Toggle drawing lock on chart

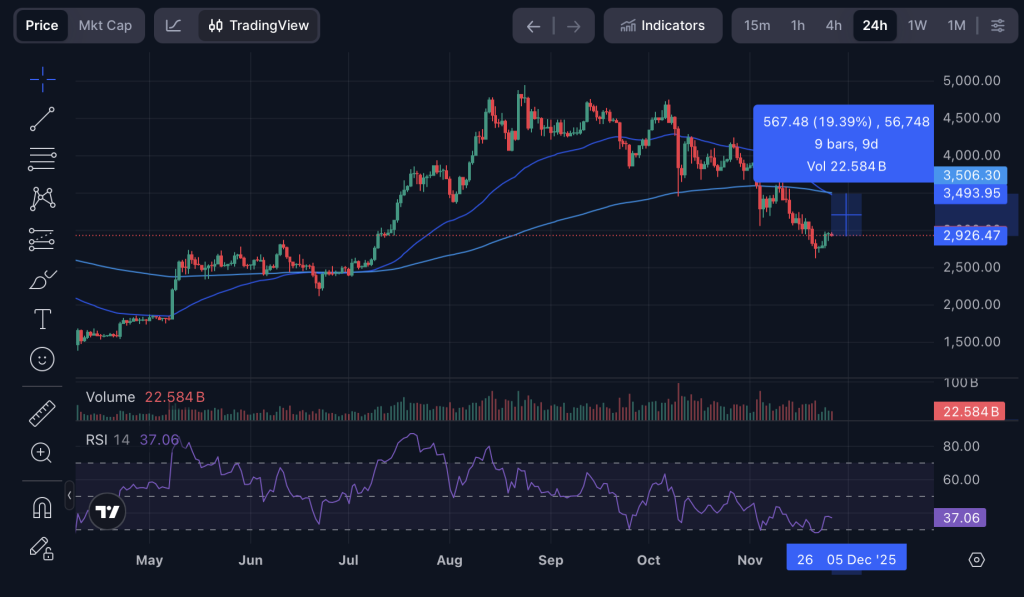(x=41, y=548)
